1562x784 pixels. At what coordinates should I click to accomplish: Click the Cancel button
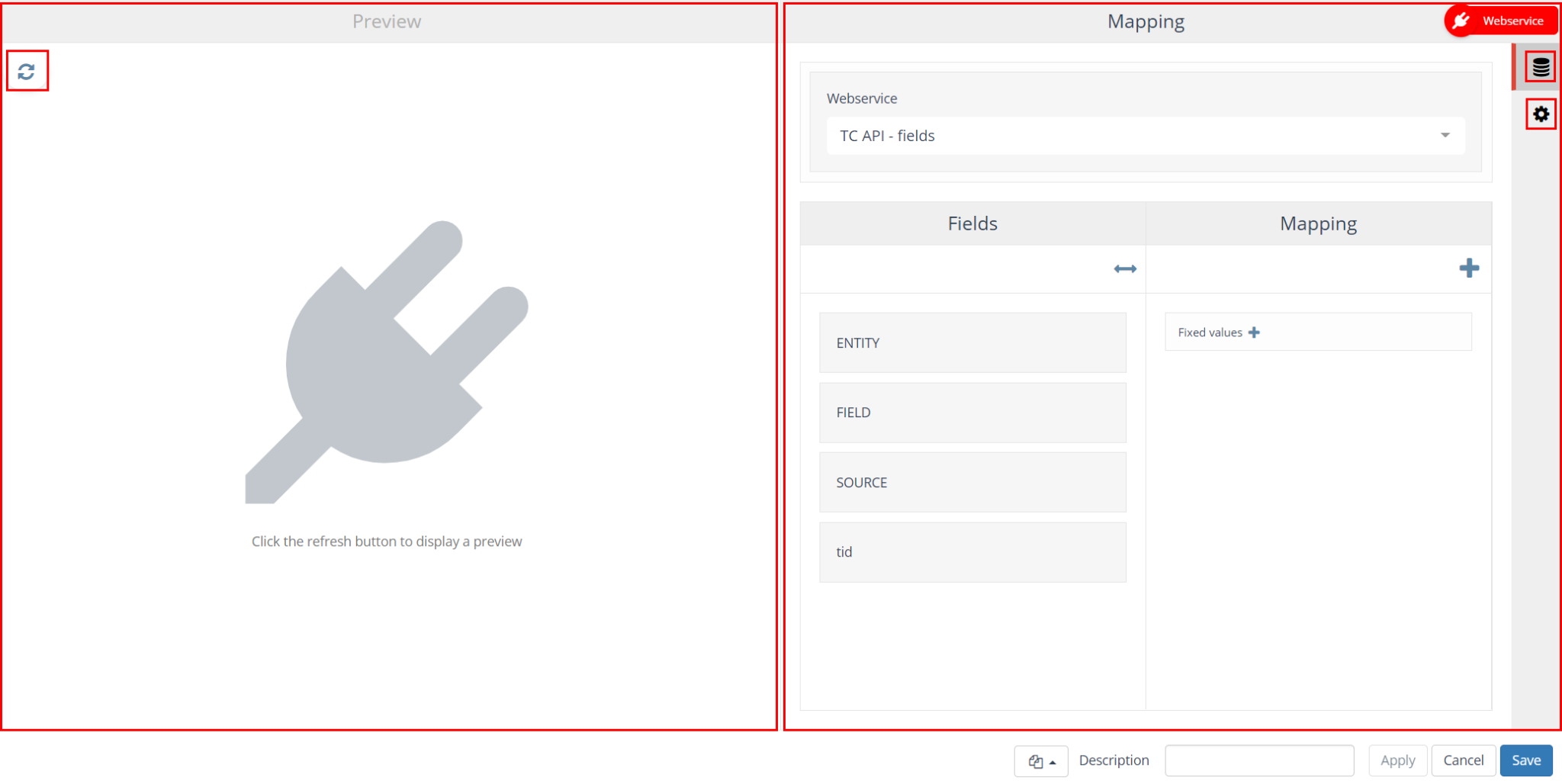pos(1464,760)
